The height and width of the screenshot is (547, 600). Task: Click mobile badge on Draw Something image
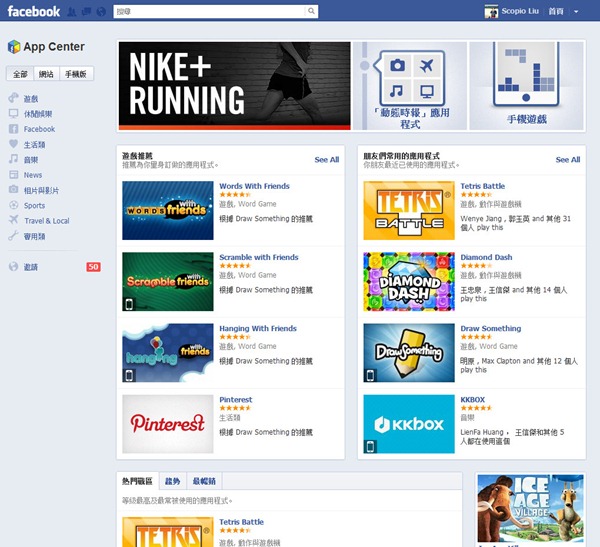pos(370,376)
